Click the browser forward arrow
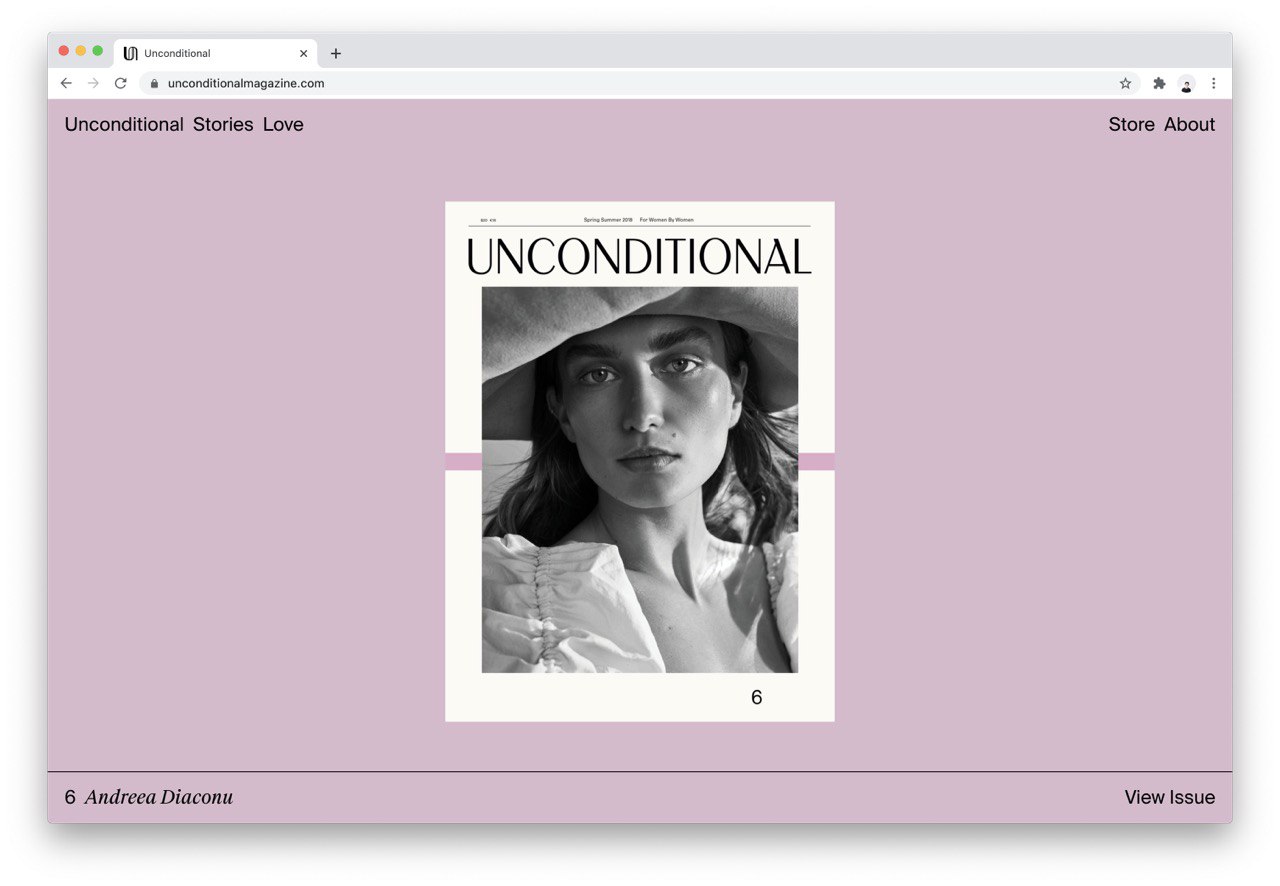 click(x=93, y=83)
